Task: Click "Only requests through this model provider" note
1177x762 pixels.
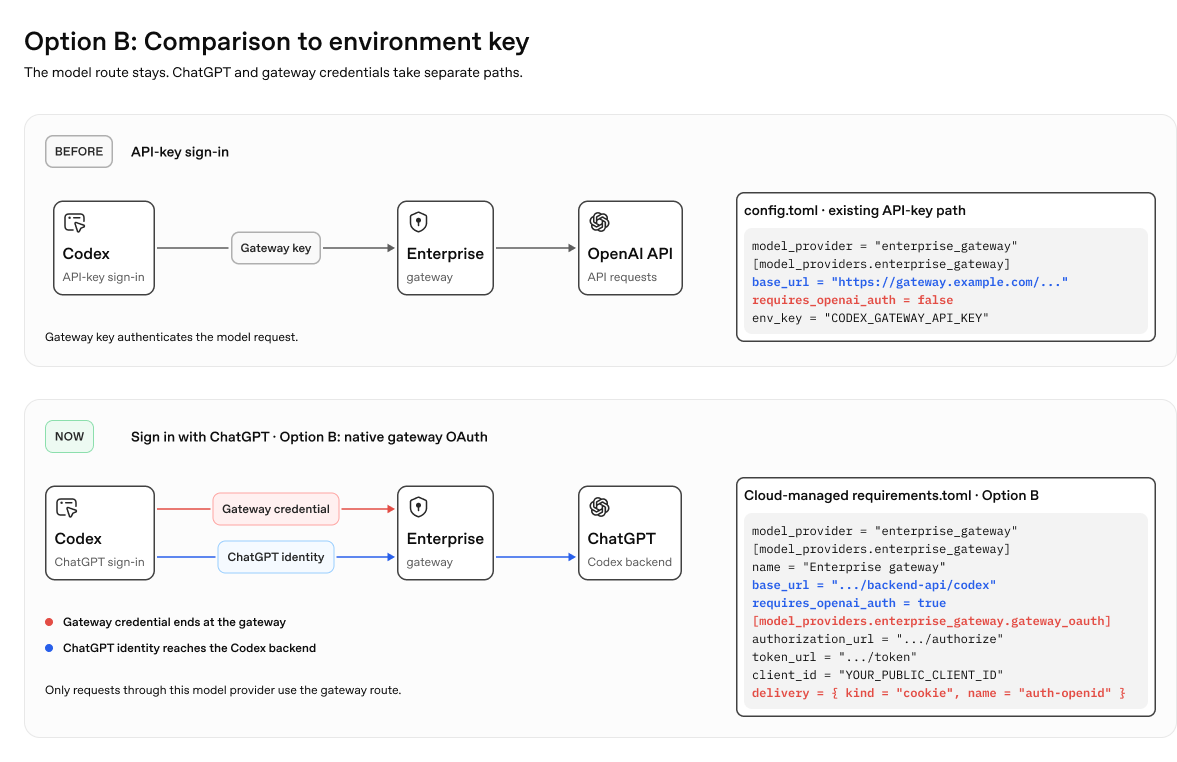Action: click(x=223, y=690)
